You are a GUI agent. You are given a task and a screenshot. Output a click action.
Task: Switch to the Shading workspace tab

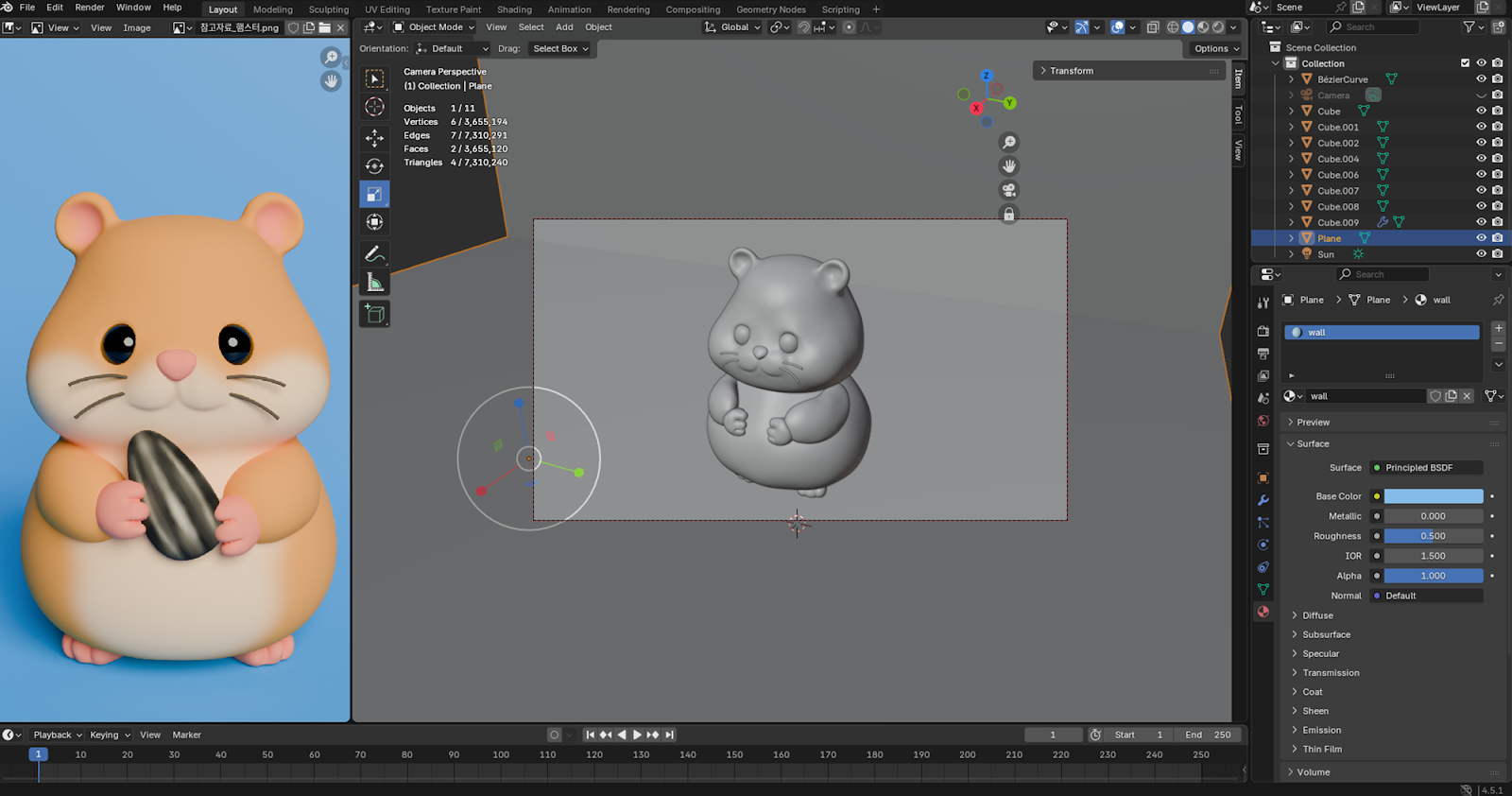click(514, 9)
